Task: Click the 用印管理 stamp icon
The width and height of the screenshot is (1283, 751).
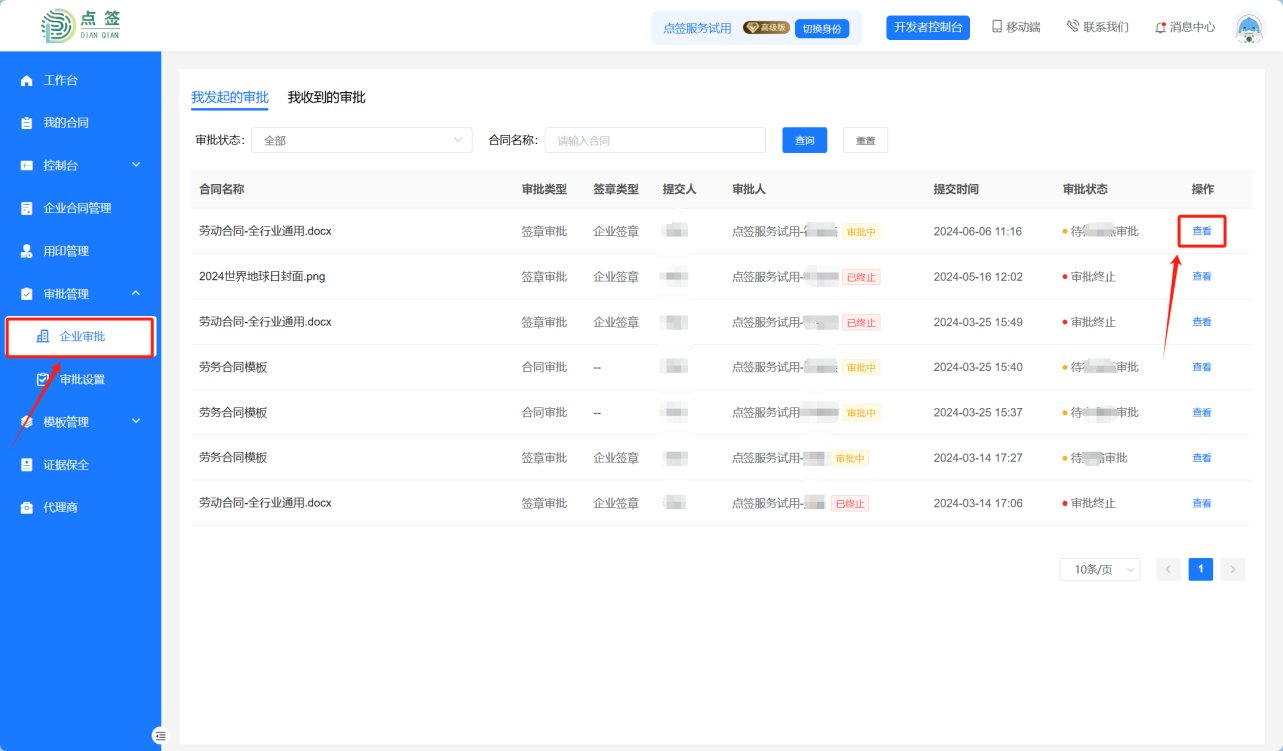Action: pos(27,251)
